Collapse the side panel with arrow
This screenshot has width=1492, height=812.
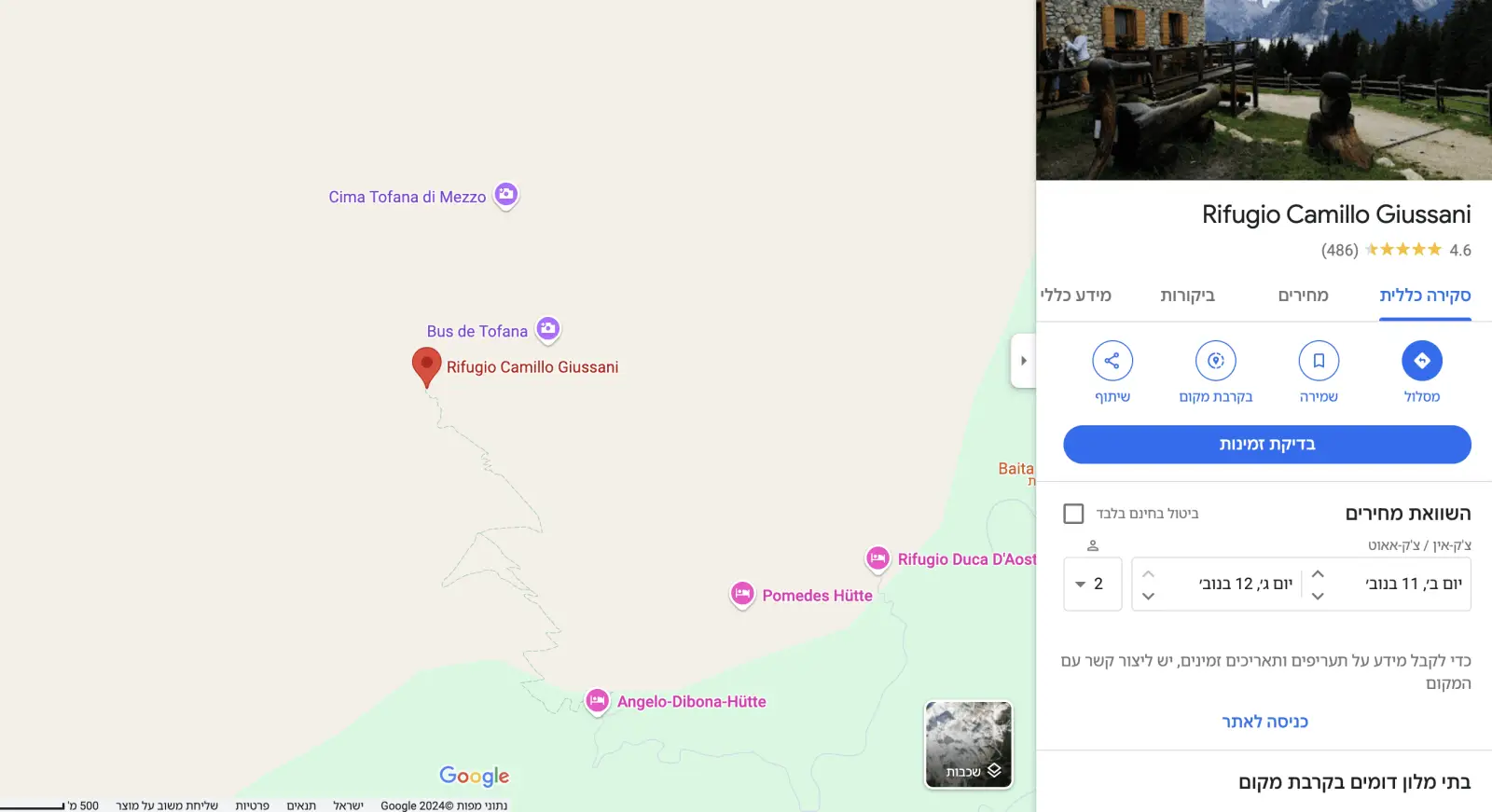1023,361
